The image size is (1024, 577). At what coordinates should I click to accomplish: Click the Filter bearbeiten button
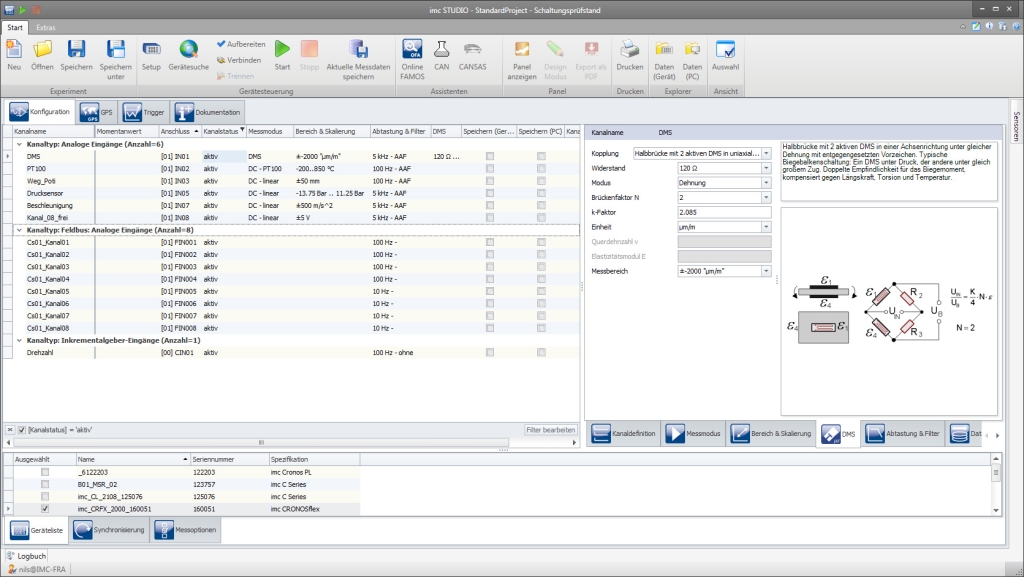551,430
